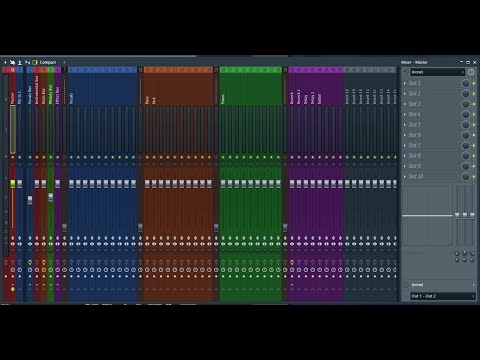Click the Melody Bus volume fader handle
Image resolution: width=480 pixels, height=360 pixels.
click(51, 197)
